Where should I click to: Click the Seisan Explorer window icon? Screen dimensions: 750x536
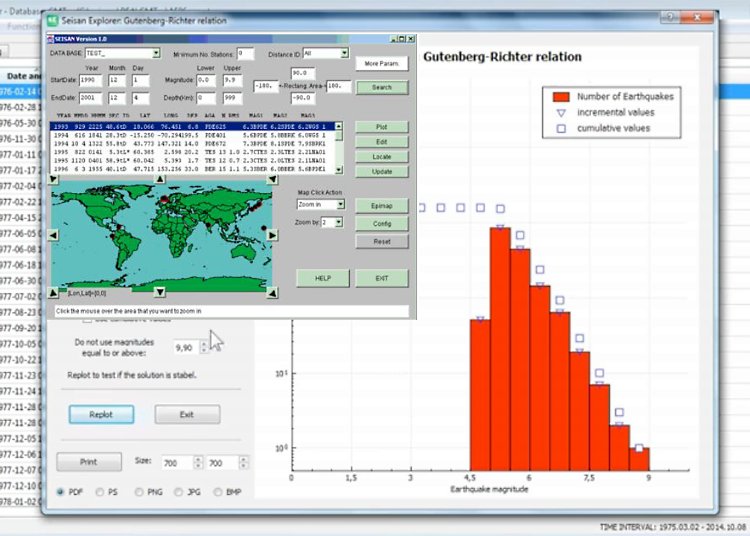pos(52,20)
